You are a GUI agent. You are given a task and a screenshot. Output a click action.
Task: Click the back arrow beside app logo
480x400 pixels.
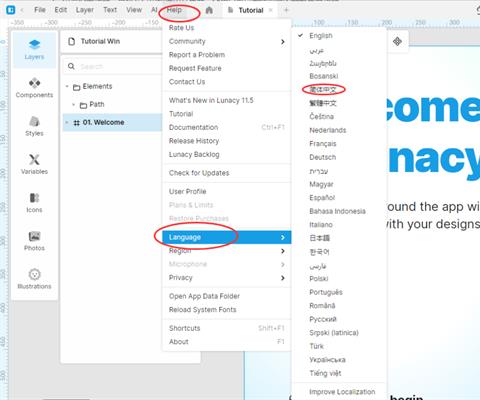point(22,10)
